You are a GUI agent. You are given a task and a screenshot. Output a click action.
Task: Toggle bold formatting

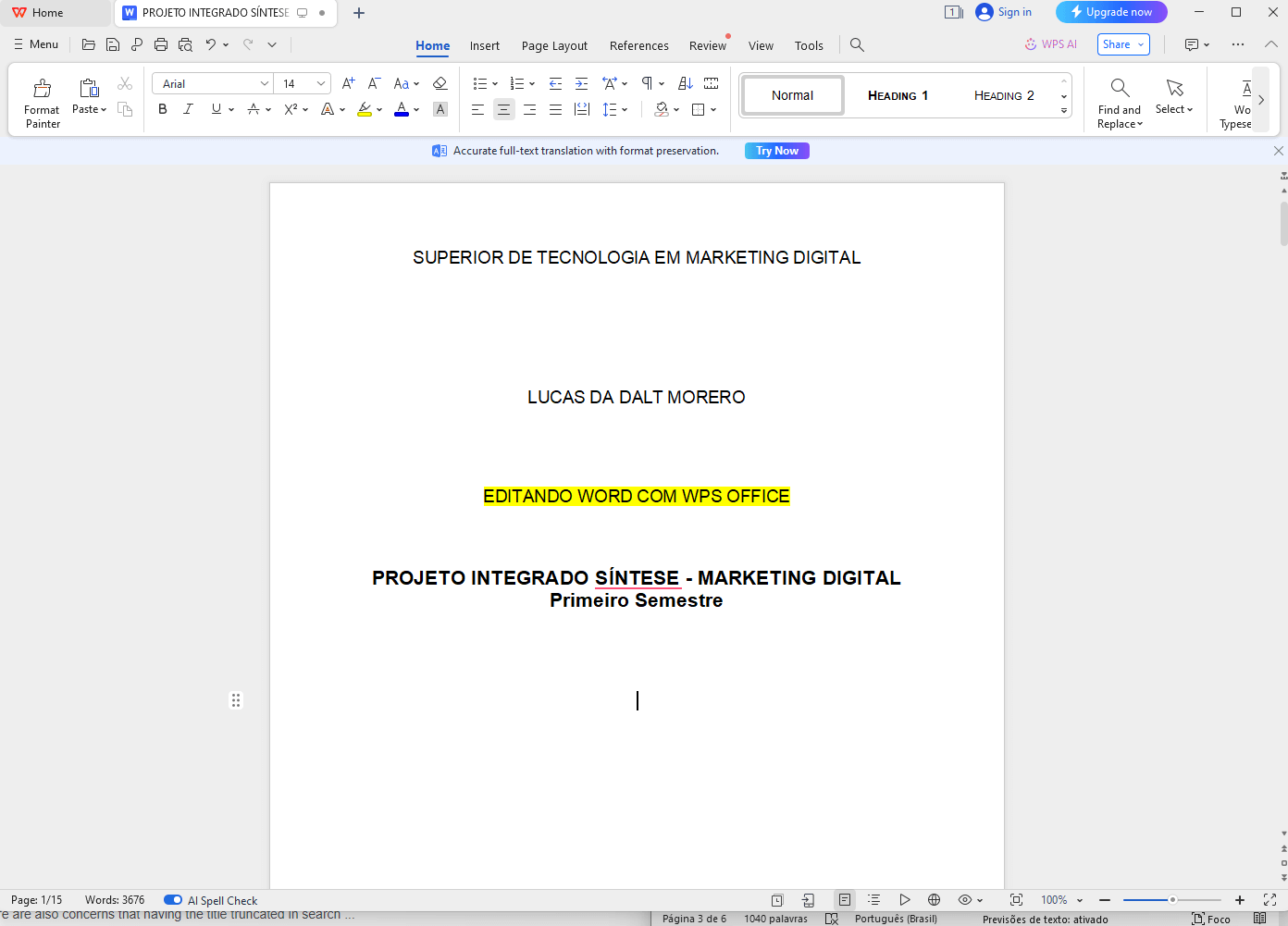pyautogui.click(x=163, y=109)
